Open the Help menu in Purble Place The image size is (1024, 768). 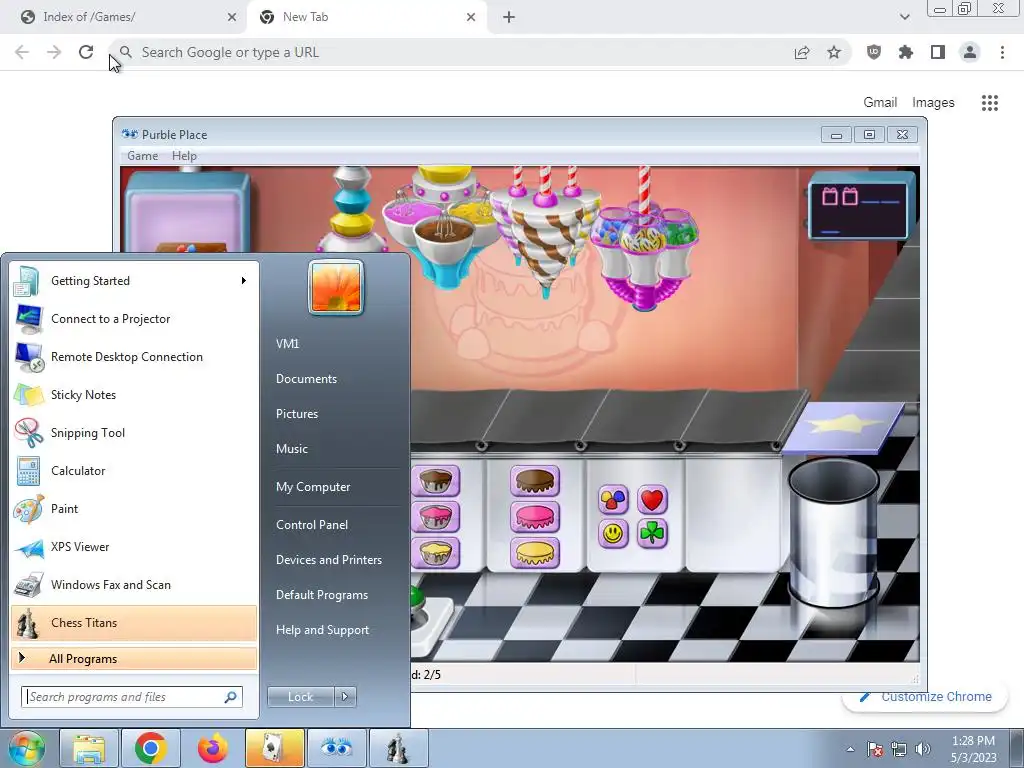tap(184, 155)
